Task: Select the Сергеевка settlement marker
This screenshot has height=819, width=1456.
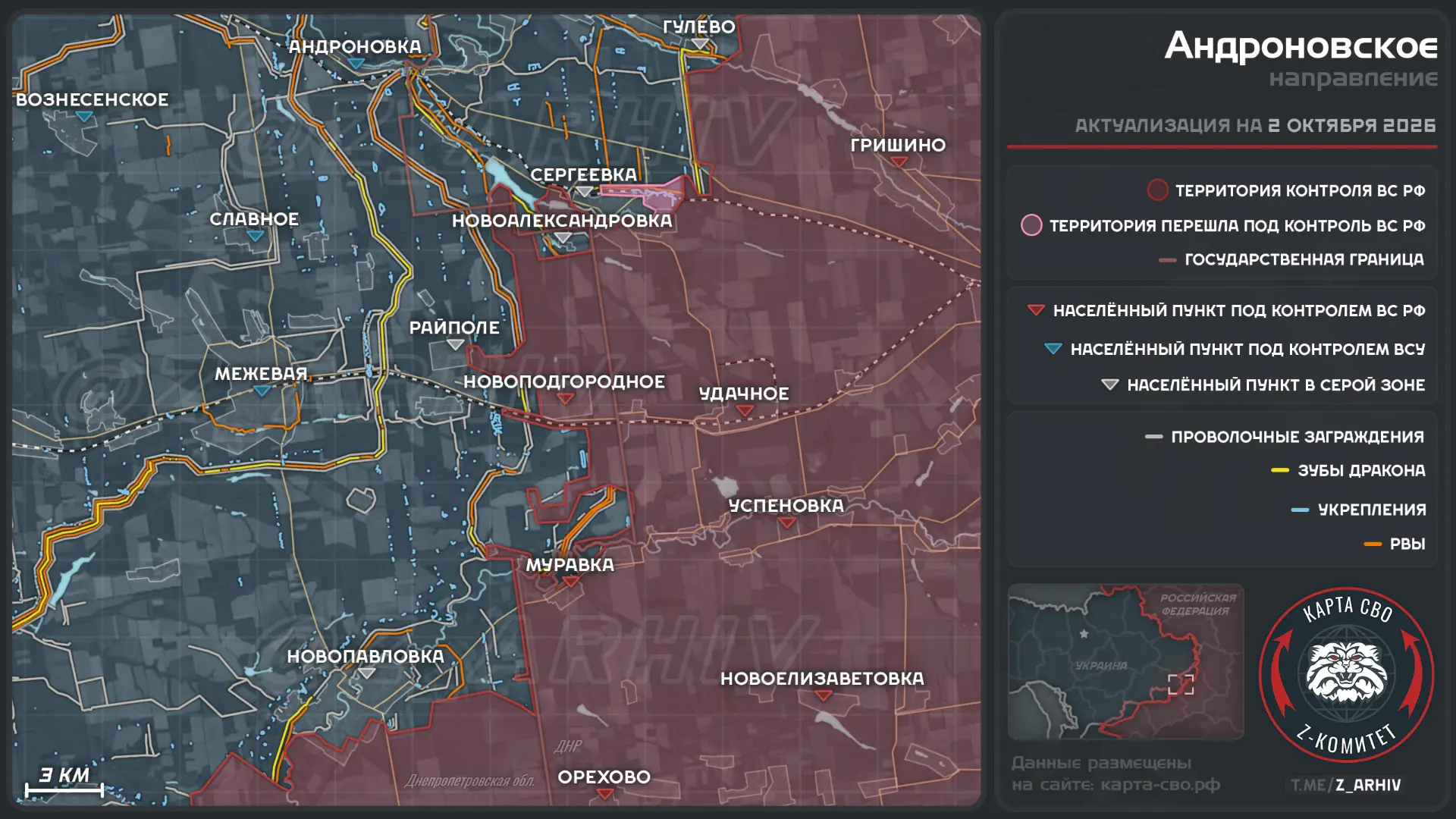Action: tap(584, 193)
